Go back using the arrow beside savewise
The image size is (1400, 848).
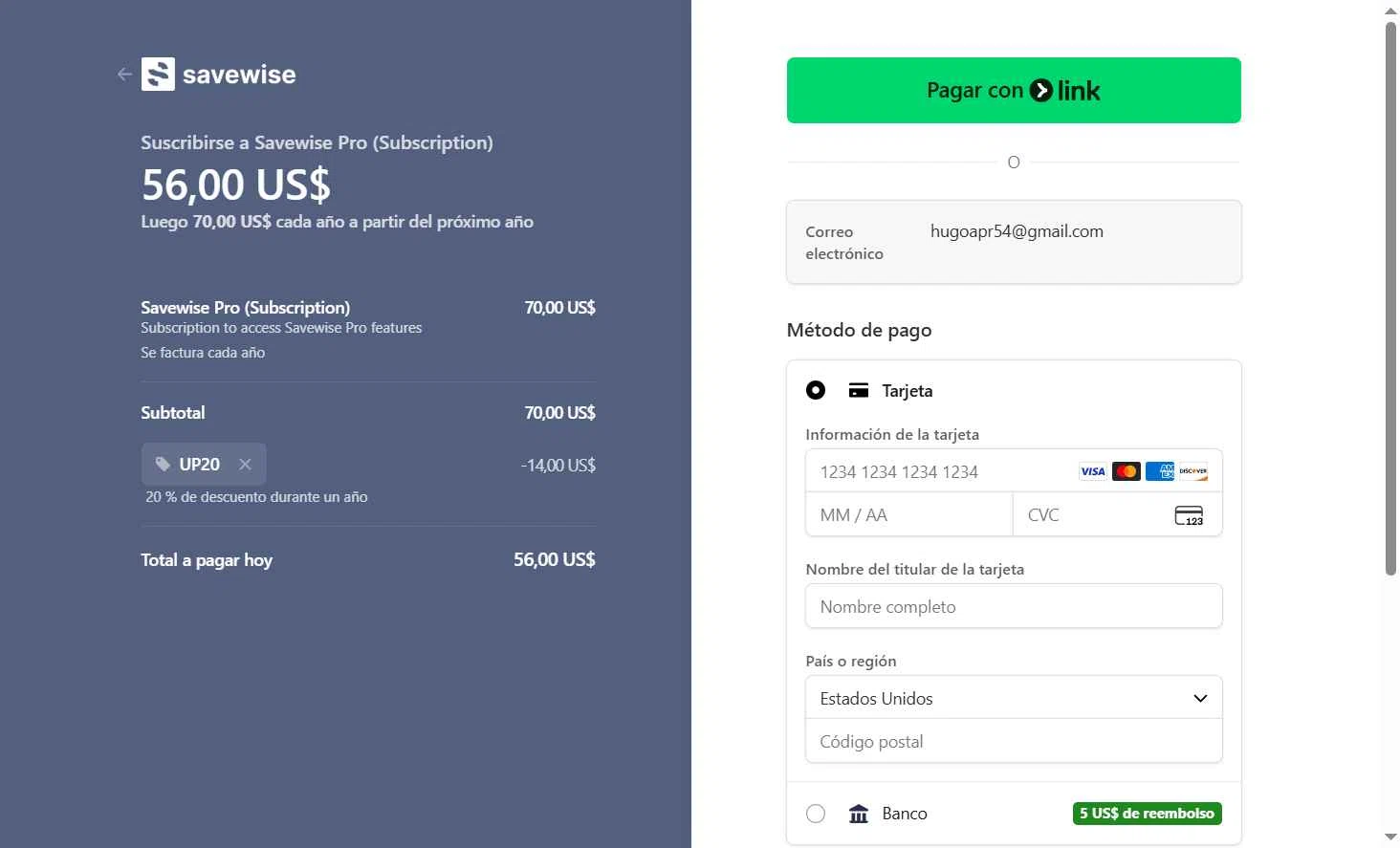click(124, 74)
